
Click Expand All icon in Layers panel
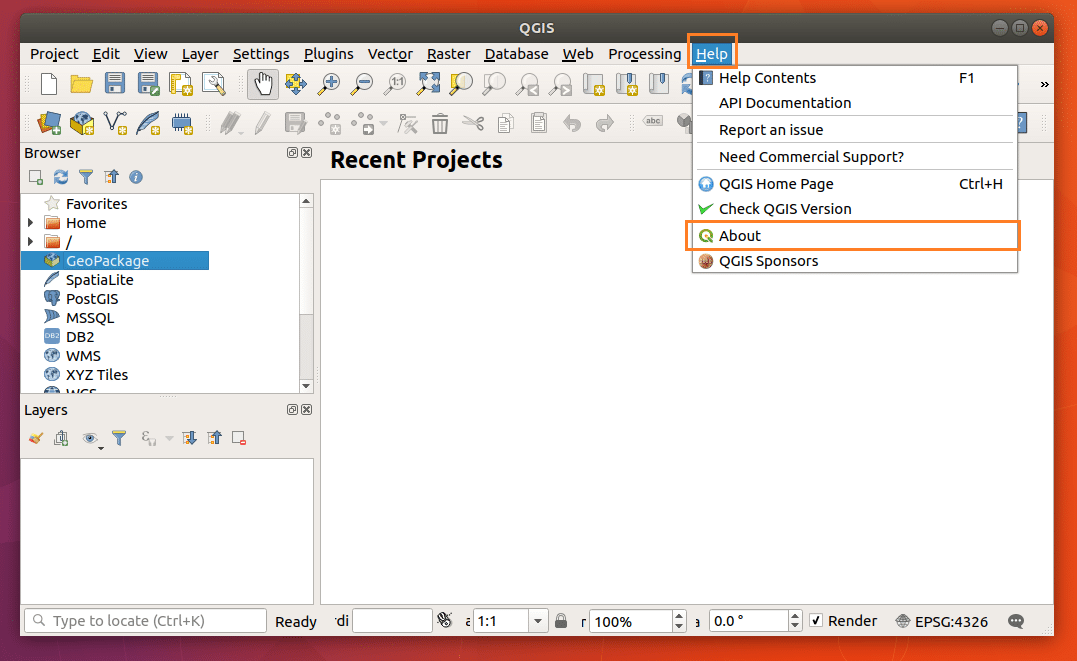coord(189,438)
